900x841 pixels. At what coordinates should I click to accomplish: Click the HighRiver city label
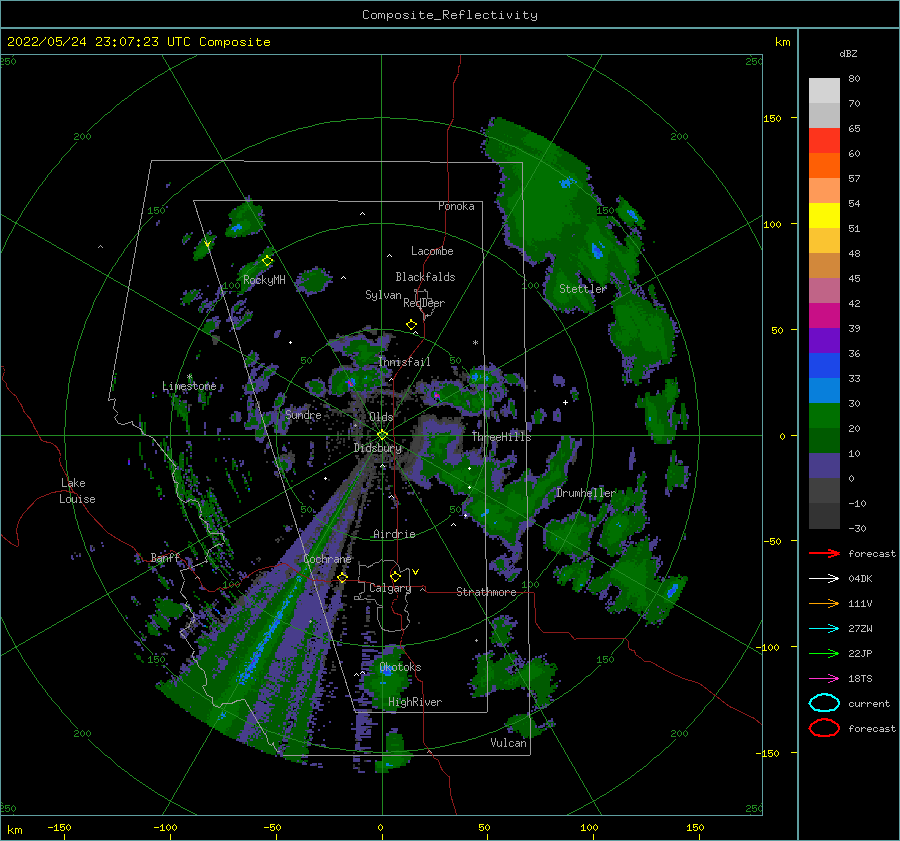click(x=415, y=702)
